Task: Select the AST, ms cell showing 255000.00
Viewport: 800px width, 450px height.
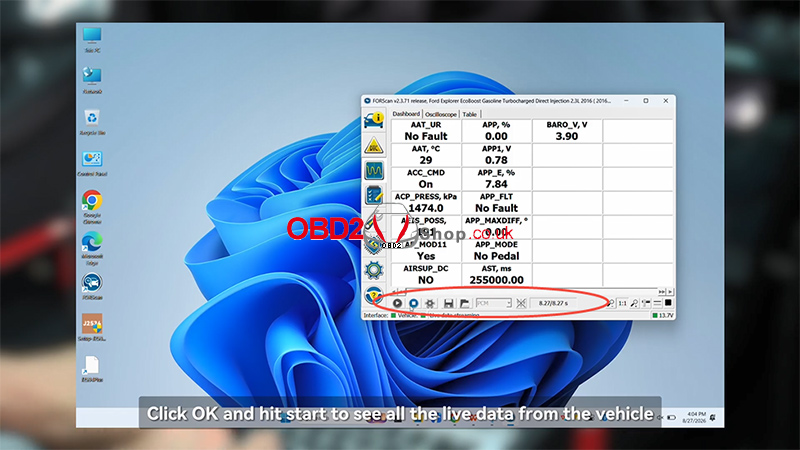Action: tap(496, 275)
